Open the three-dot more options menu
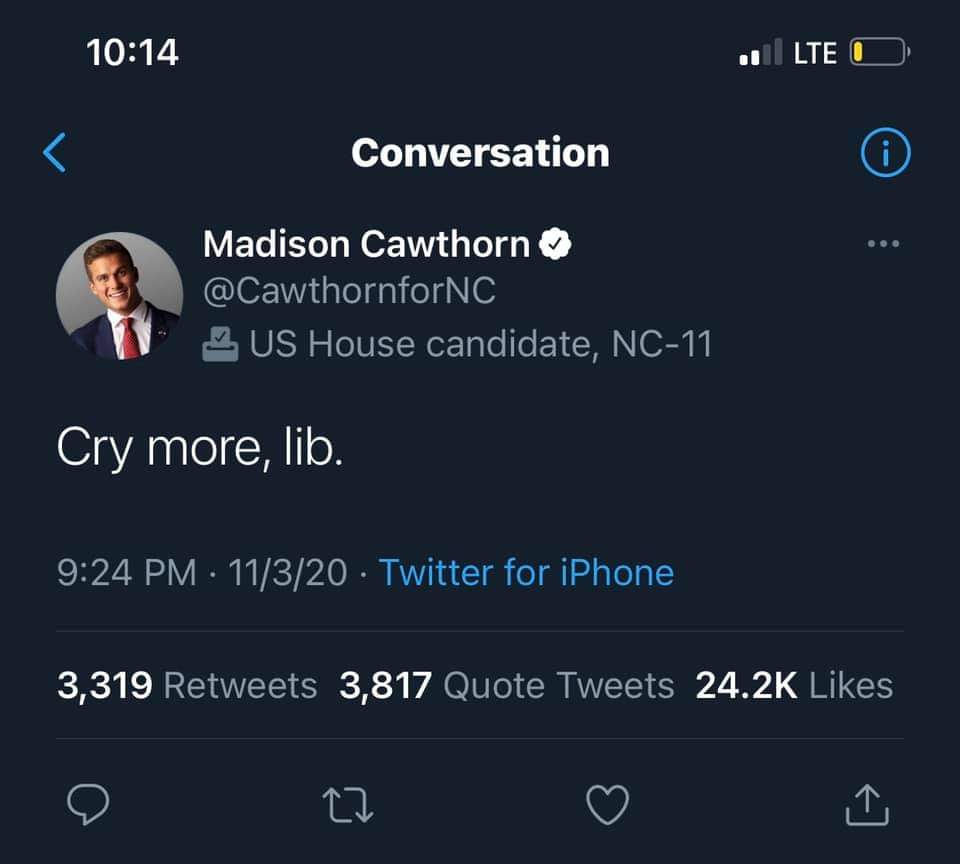Screen dimensions: 960x864 click(x=884, y=244)
